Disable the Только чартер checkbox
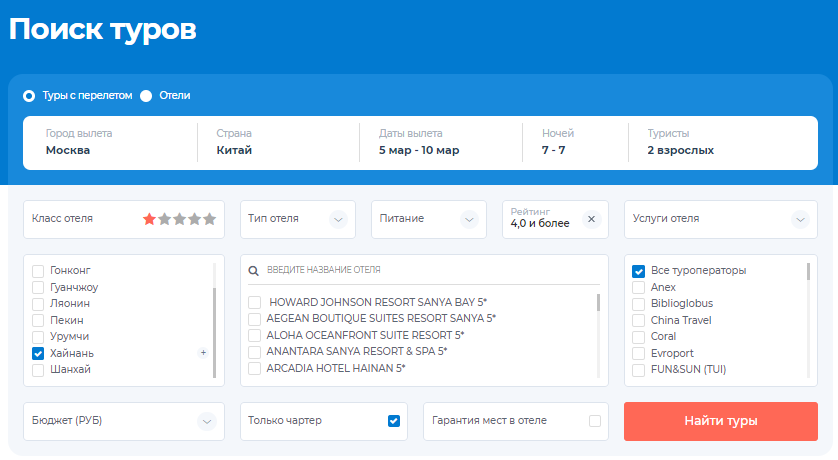 (x=394, y=421)
